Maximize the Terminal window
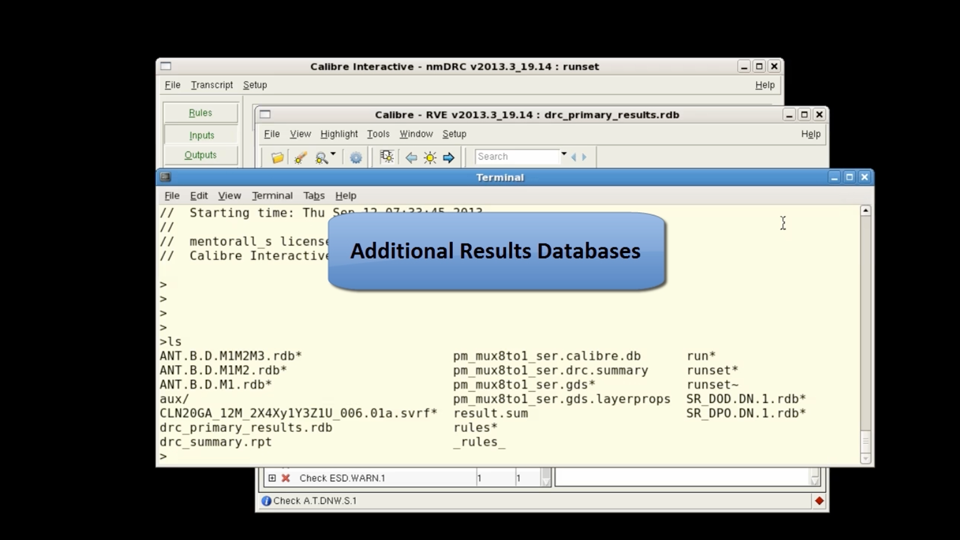The image size is (960, 540). point(849,177)
